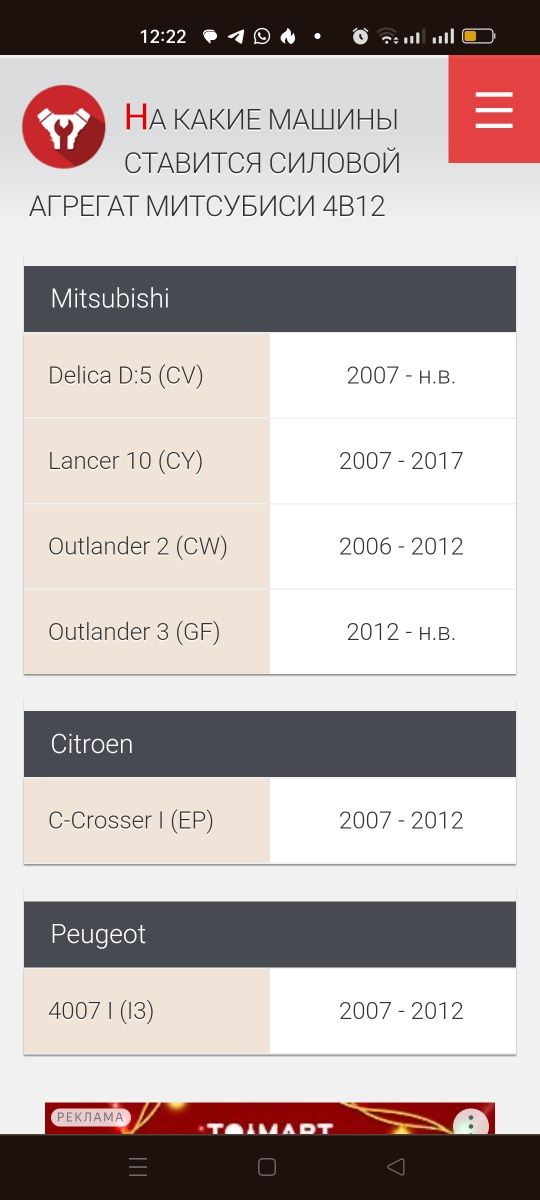Tap the C-Crosser I (EP) cell
Image resolution: width=540 pixels, height=1200 pixels.
(147, 820)
